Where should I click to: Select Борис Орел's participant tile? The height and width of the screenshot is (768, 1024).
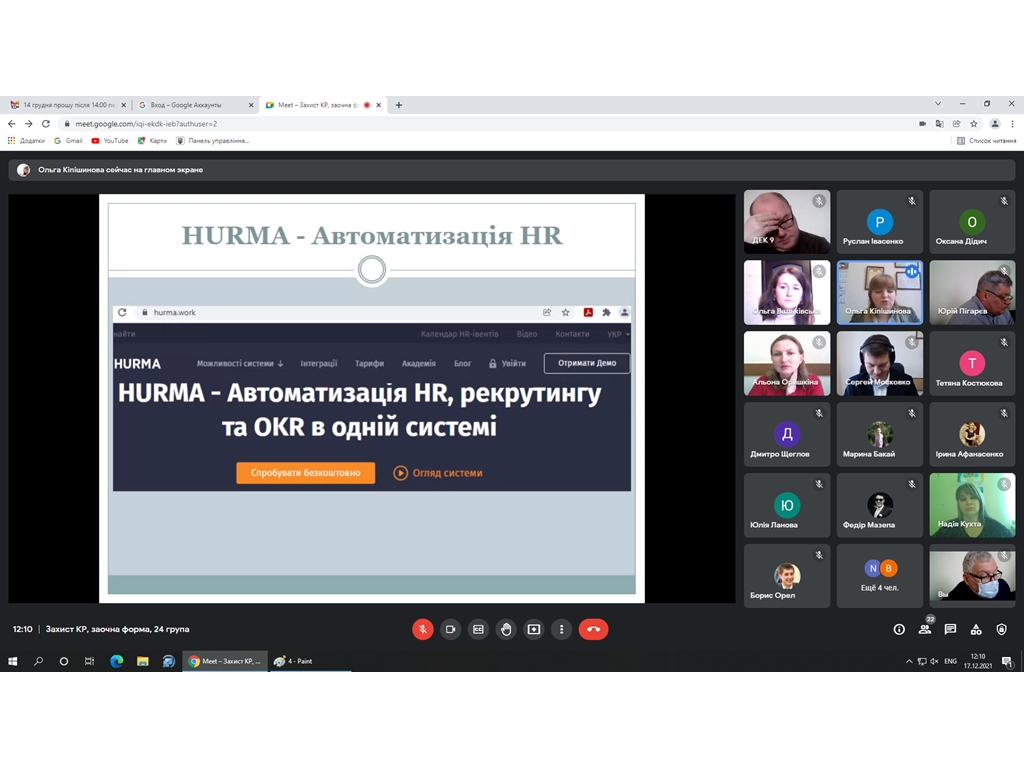pos(787,576)
